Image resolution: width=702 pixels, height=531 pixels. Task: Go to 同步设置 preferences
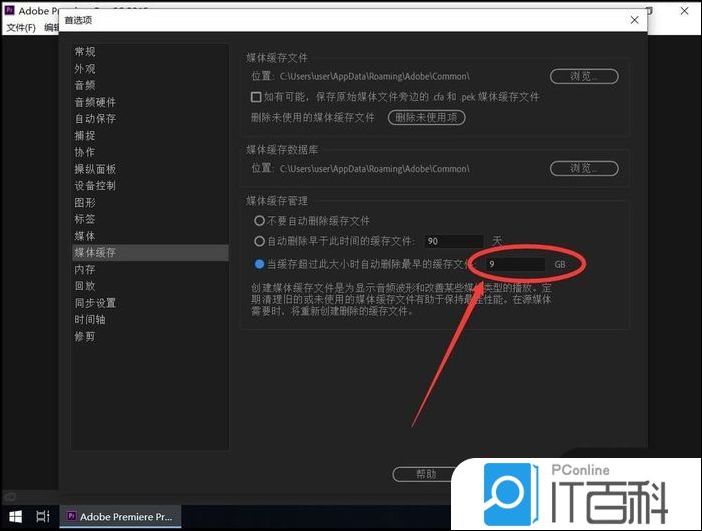pos(95,303)
